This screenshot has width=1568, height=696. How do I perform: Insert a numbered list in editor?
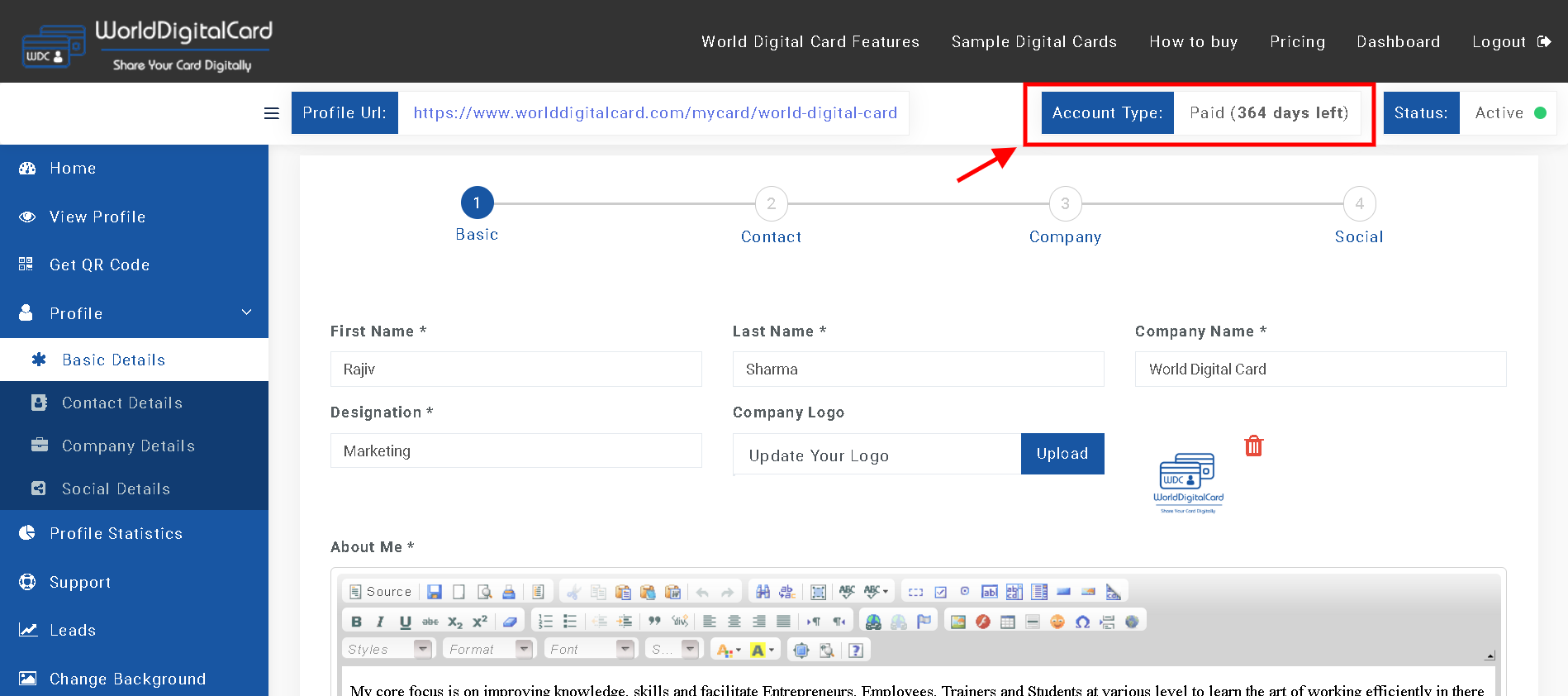545,622
